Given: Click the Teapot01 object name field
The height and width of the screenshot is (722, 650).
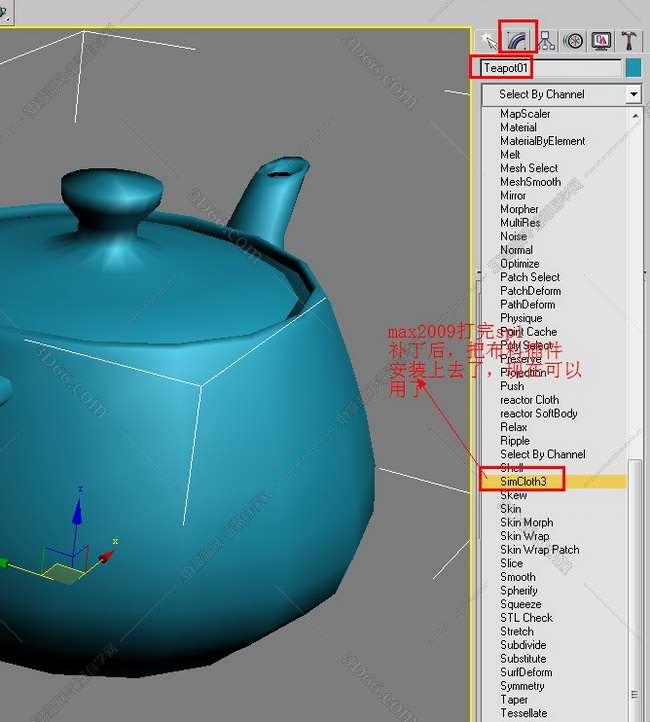Looking at the screenshot, I should coord(548,68).
